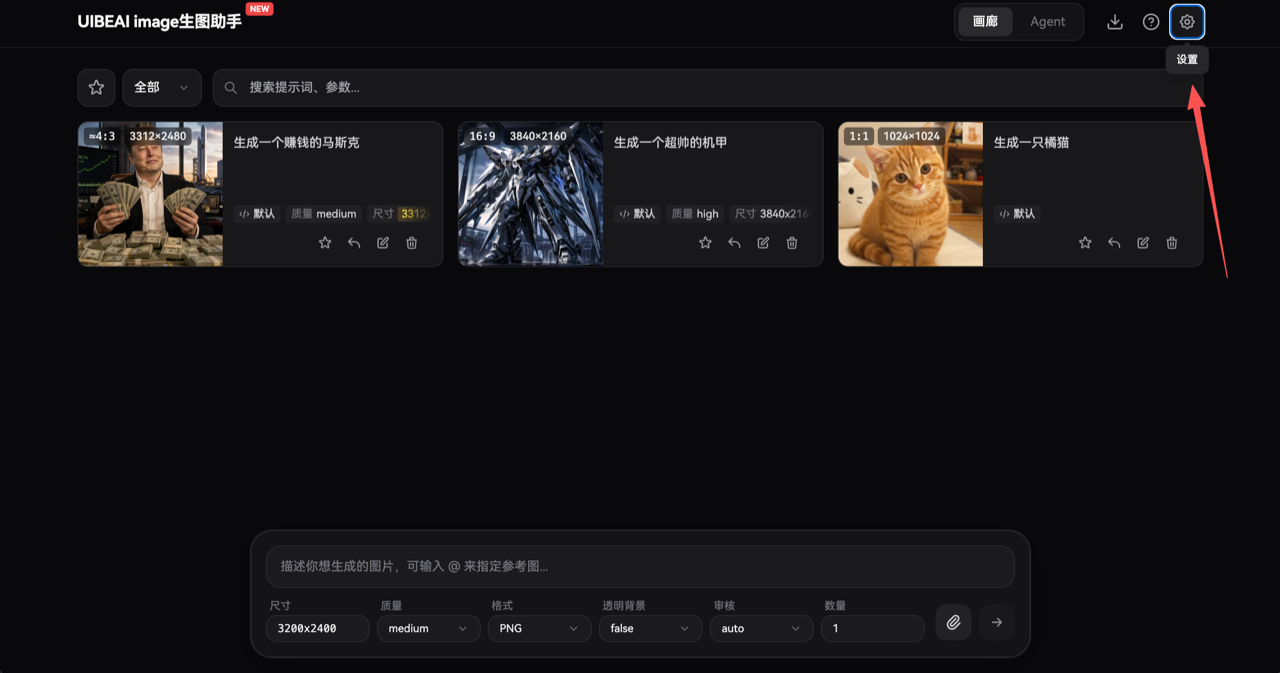1280x673 pixels.
Task: Click the 3312×2480 resolution badge
Action: coord(158,136)
